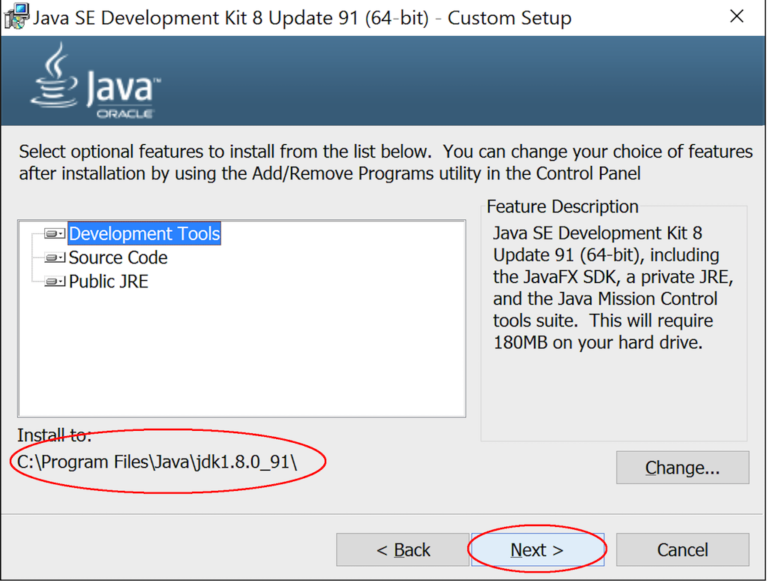Image resolution: width=768 pixels, height=581 pixels.
Task: Click the Change... install location button
Action: [x=682, y=467]
